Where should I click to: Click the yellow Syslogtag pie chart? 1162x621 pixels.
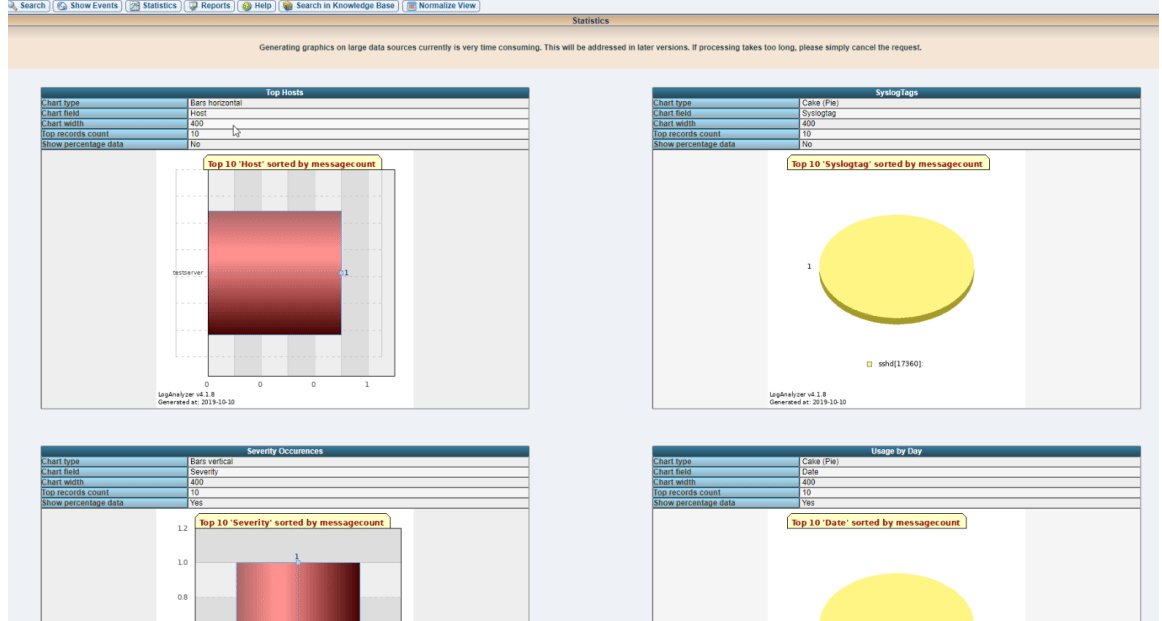896,269
